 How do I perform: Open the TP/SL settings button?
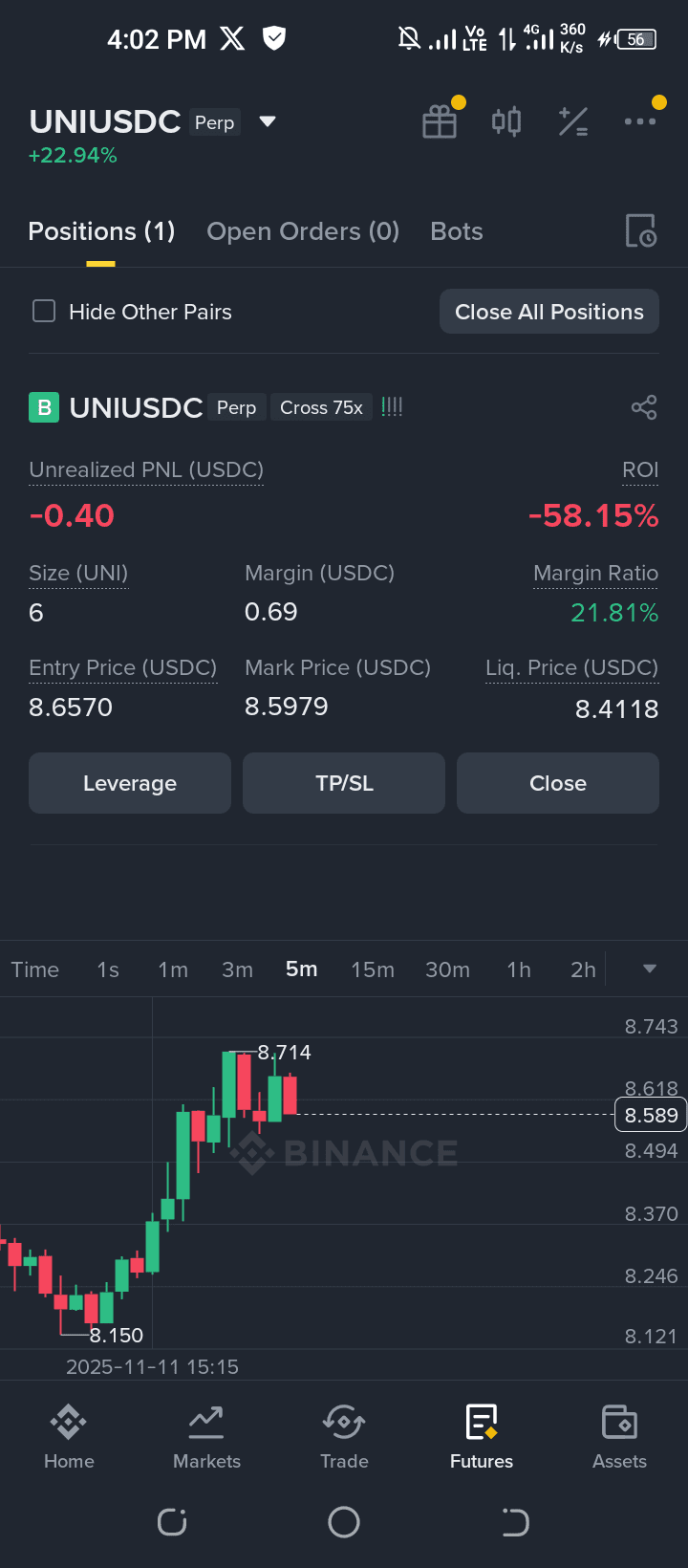[344, 783]
